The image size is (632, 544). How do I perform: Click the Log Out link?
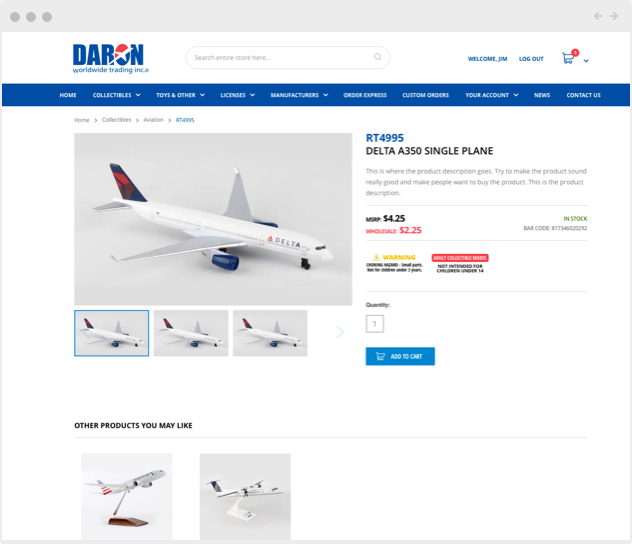(531, 59)
